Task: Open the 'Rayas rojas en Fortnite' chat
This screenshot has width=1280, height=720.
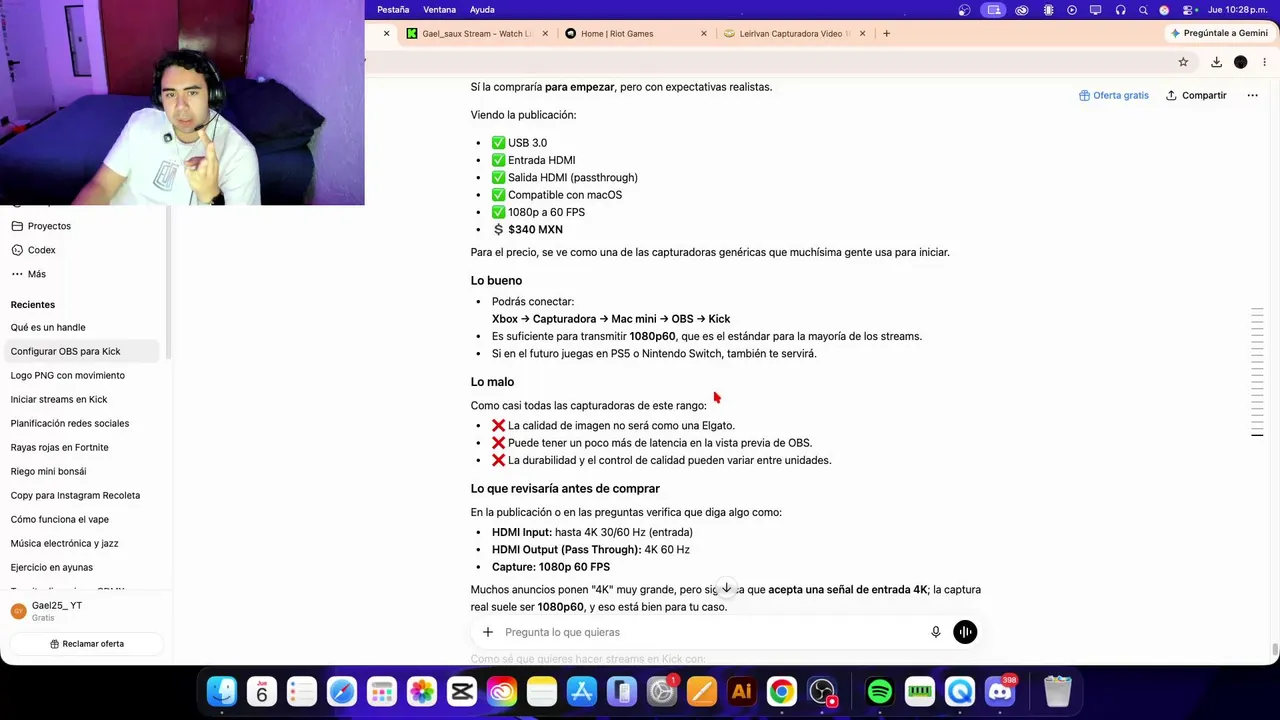Action: click(84, 447)
